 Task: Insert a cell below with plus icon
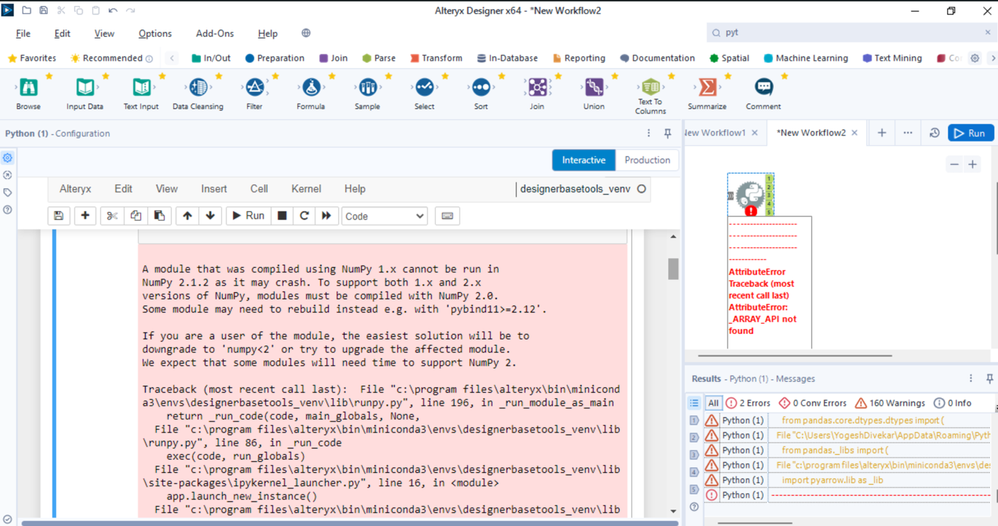[85, 216]
